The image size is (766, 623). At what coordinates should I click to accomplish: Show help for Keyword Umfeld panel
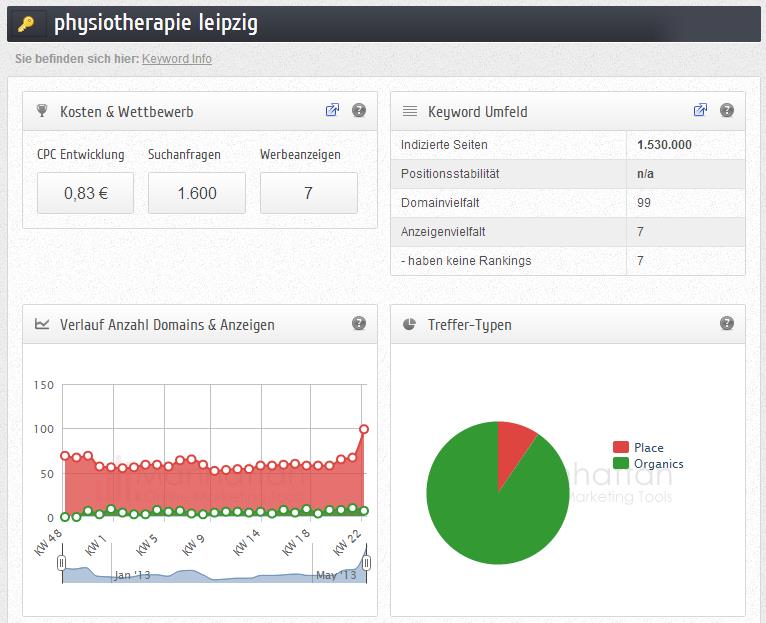pos(727,110)
